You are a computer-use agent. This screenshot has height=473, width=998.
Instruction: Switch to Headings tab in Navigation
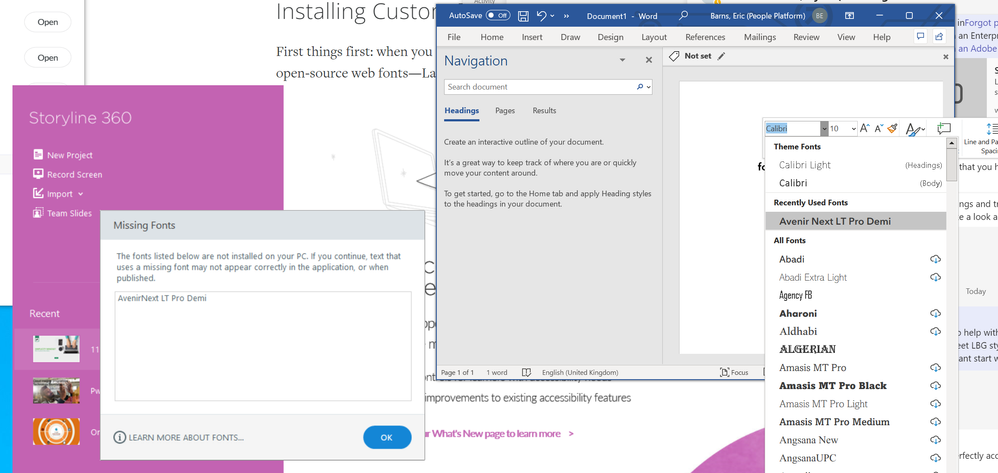(x=461, y=110)
